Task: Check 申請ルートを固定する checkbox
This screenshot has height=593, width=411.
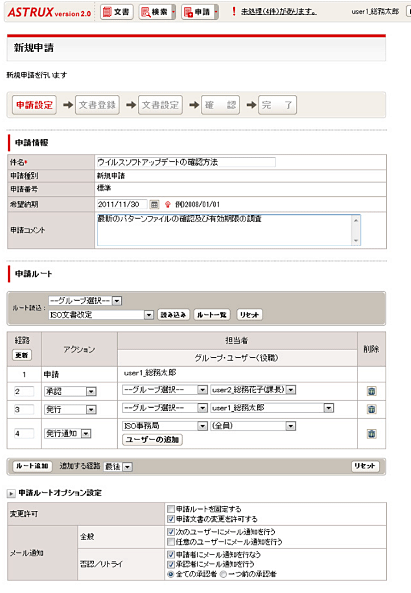Action: pos(171,509)
